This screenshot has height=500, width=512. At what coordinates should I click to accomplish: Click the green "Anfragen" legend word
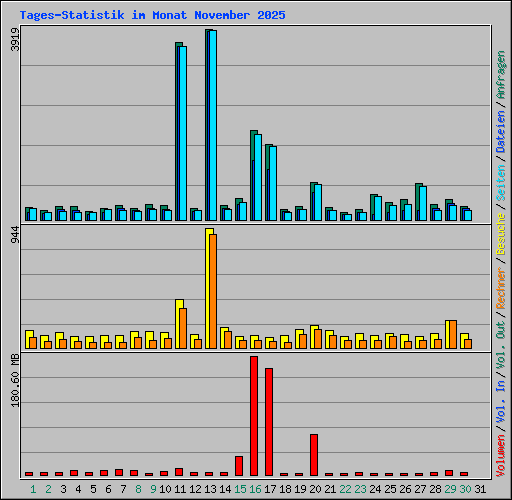(501, 75)
